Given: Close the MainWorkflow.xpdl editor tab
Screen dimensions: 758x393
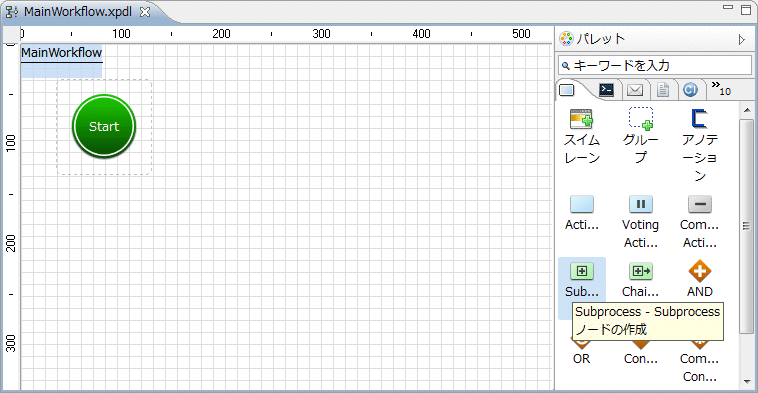Looking at the screenshot, I should click(x=145, y=12).
